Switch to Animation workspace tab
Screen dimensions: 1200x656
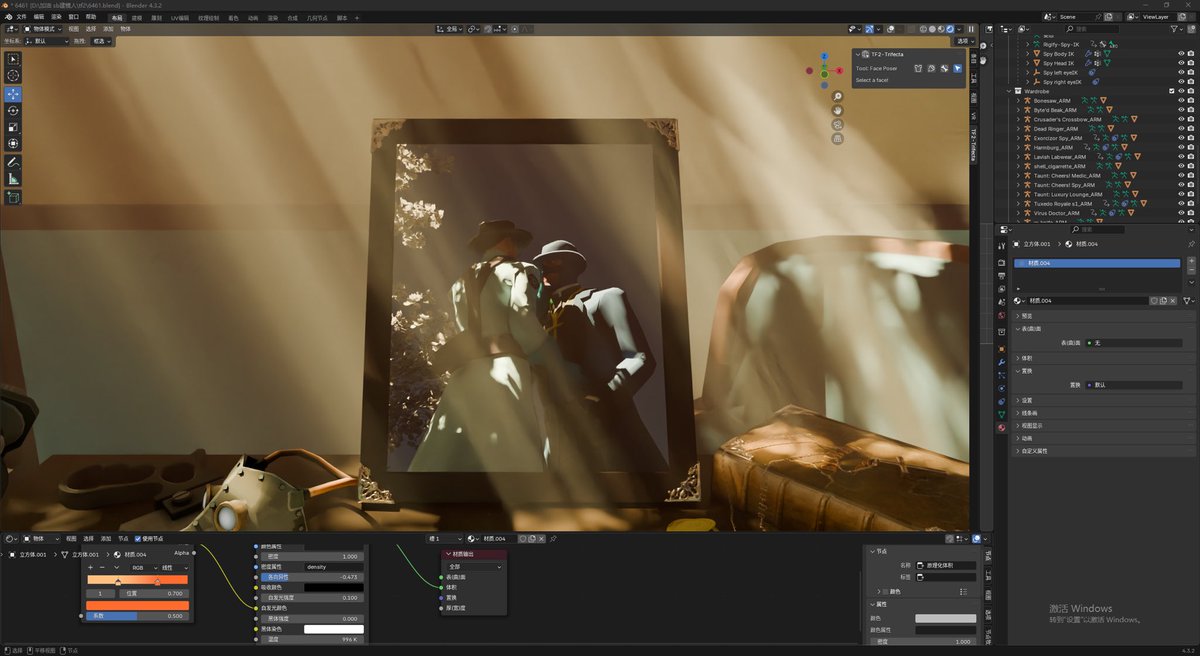253,17
